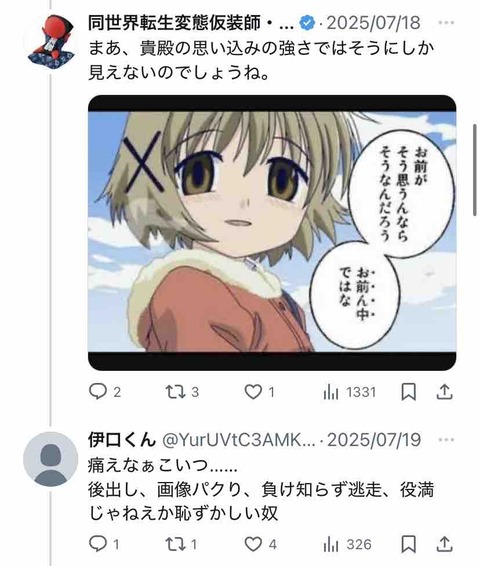The height and width of the screenshot is (566, 480).
Task: Like 伊口くん's tweet with 4 hearts
Action: pyautogui.click(x=261, y=544)
